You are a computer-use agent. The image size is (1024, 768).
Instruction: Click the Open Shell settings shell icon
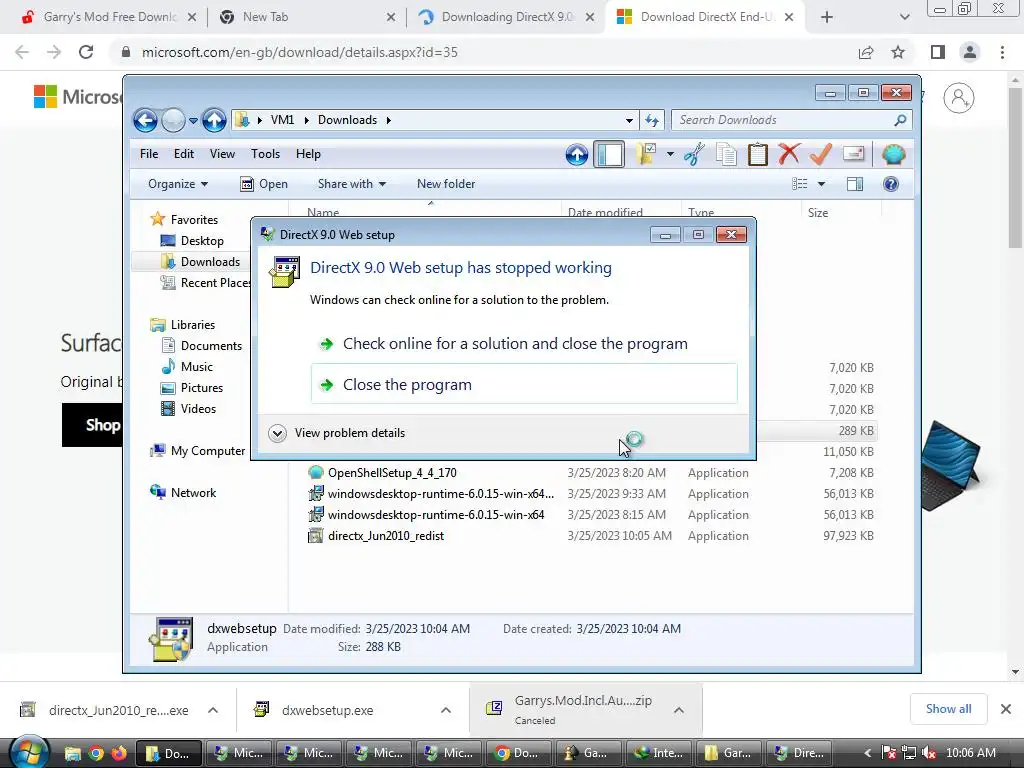coord(893,155)
